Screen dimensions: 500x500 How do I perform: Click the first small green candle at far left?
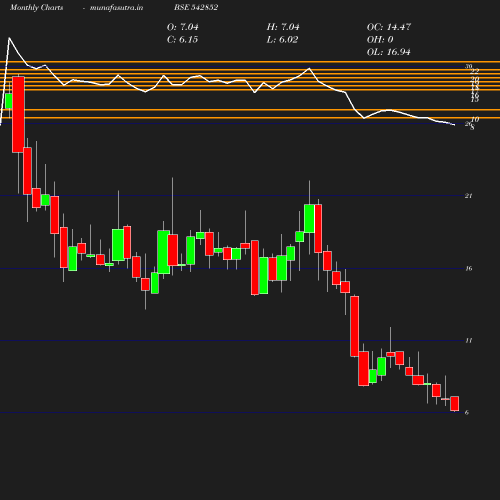click(8, 101)
